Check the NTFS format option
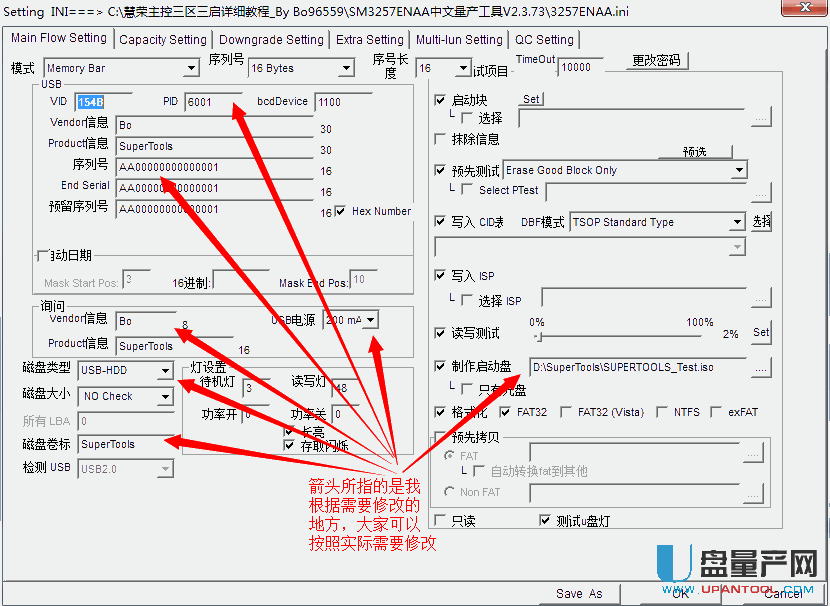Viewport: 830px width, 606px height. [x=662, y=412]
